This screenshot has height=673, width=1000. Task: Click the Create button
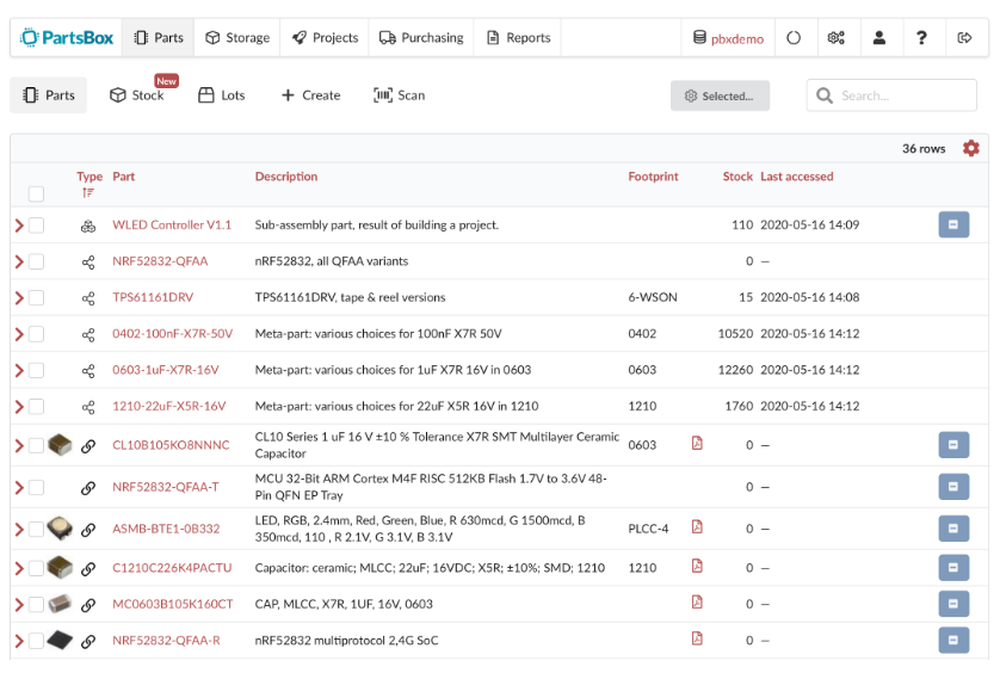311,95
